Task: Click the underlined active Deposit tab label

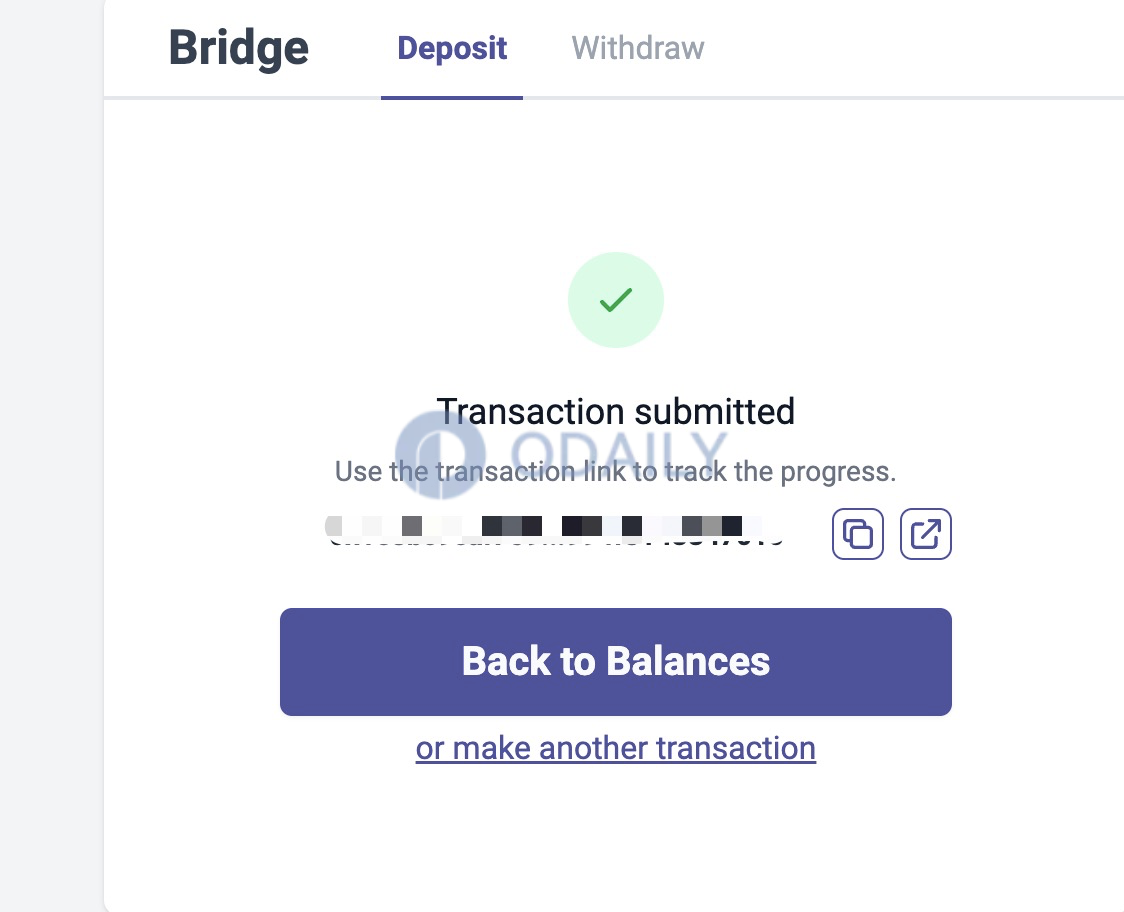Action: (452, 48)
